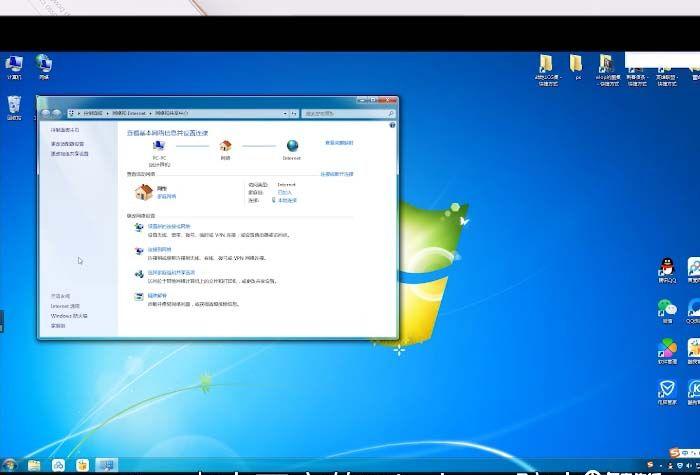Click the HomeGroup Joined link
Image resolution: width=700 pixels, height=475 pixels.
pos(284,192)
